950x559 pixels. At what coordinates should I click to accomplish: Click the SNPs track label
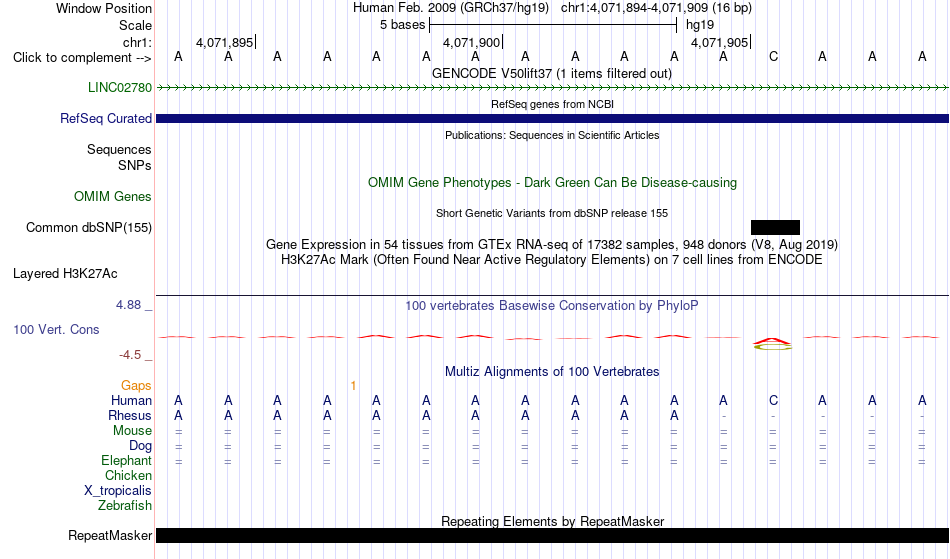135,165
